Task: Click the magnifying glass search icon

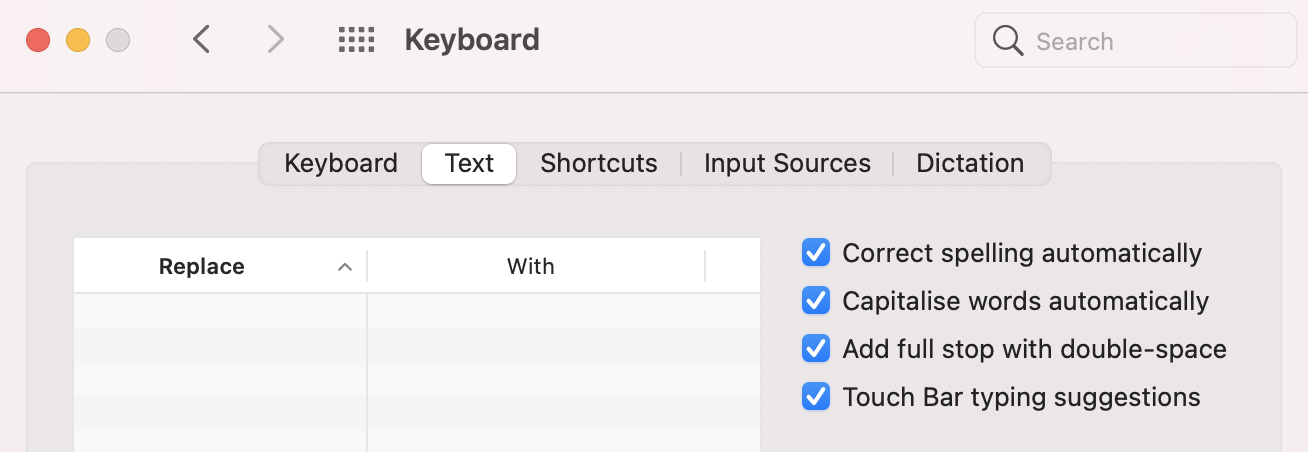Action: coord(1007,41)
